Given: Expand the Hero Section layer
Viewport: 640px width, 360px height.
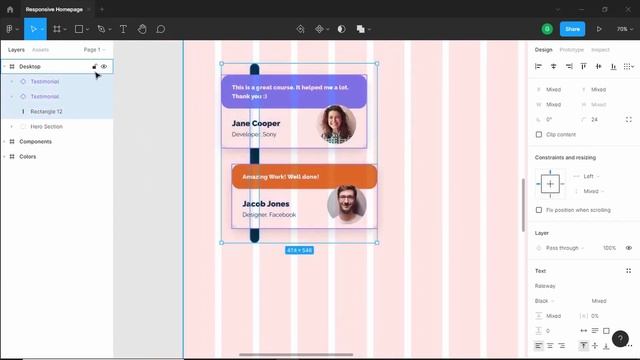Looking at the screenshot, I should click(11, 127).
